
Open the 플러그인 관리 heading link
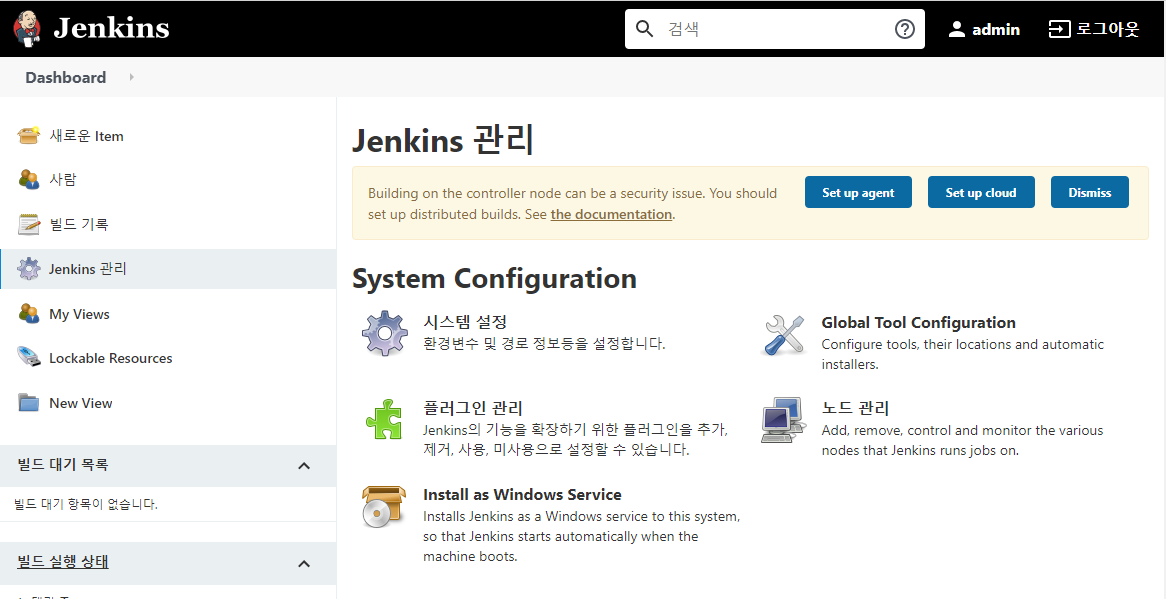[473, 407]
